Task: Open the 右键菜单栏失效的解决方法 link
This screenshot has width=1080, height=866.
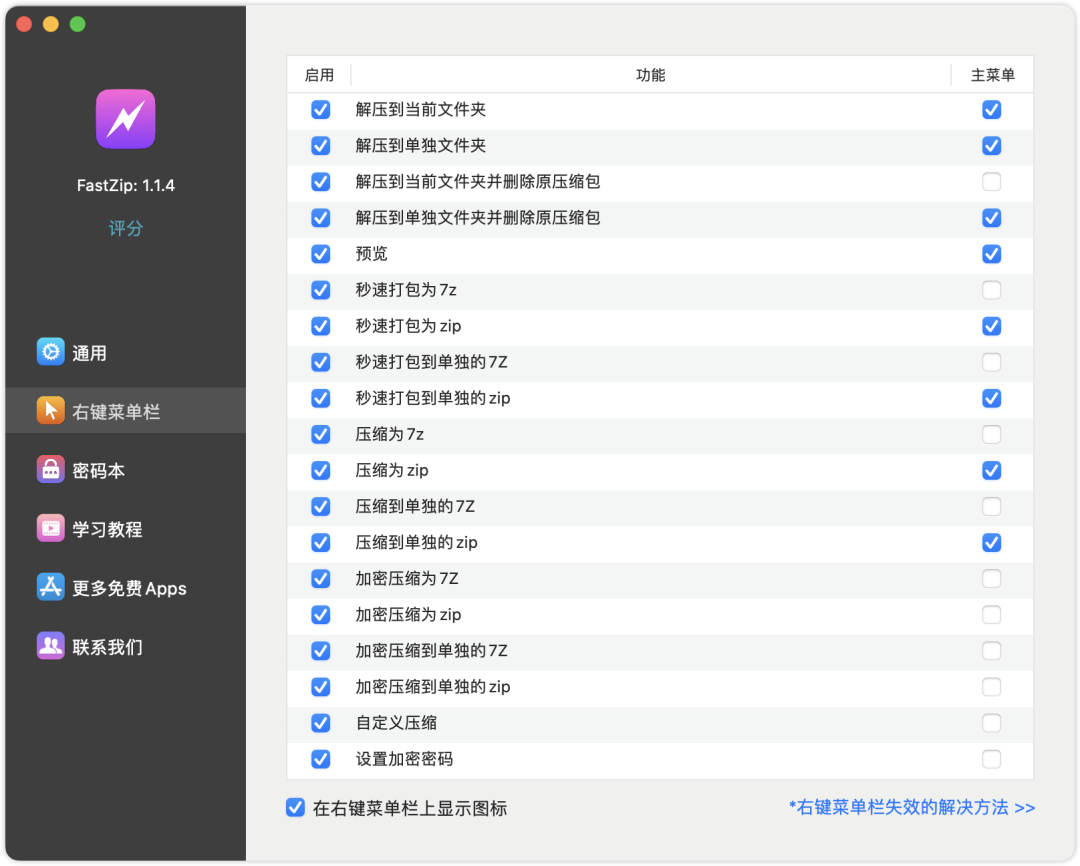Action: [911, 807]
